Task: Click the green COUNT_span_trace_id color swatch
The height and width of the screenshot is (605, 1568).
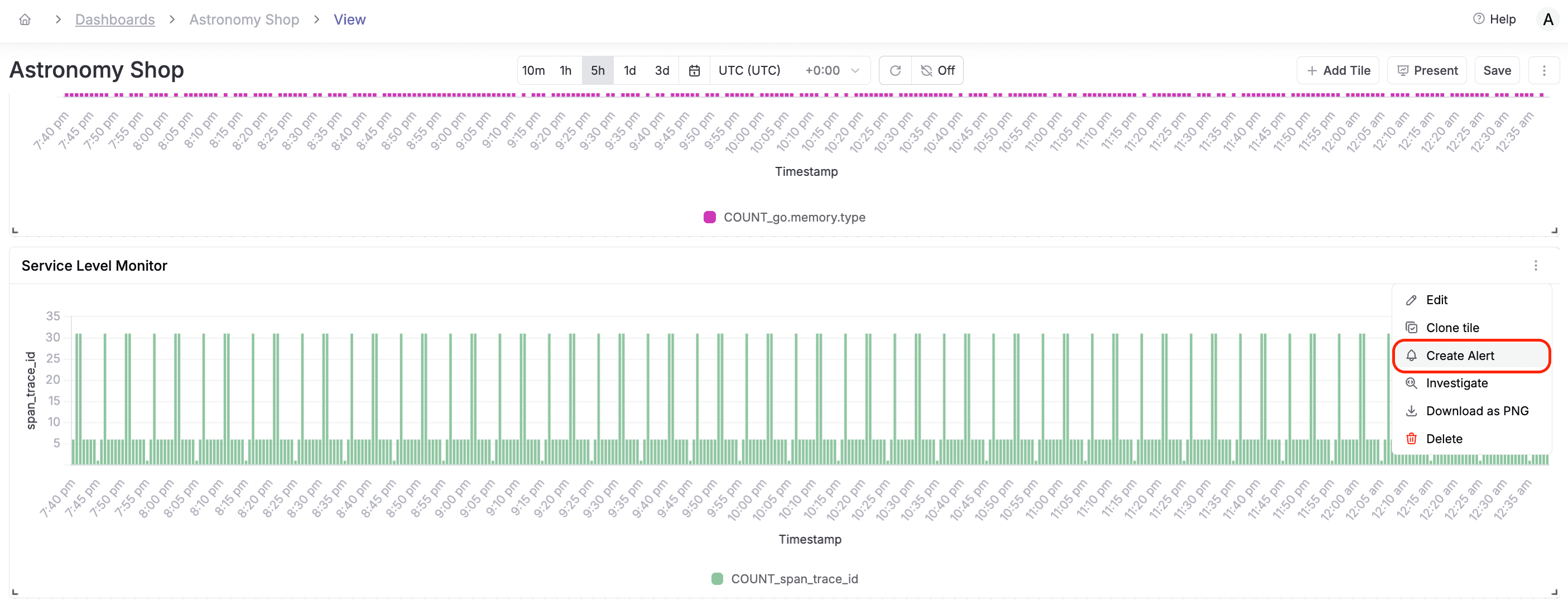Action: 716,578
